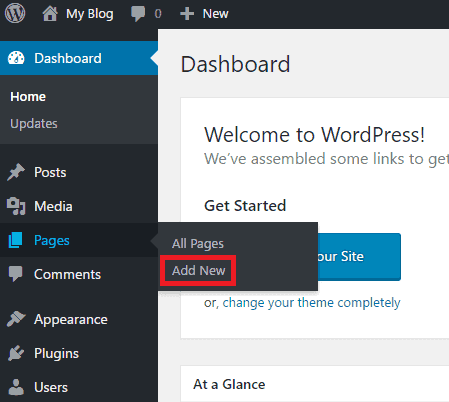Viewport: 449px width, 402px height.
Task: Open the comments bubble icon in admin bar
Action: point(138,14)
